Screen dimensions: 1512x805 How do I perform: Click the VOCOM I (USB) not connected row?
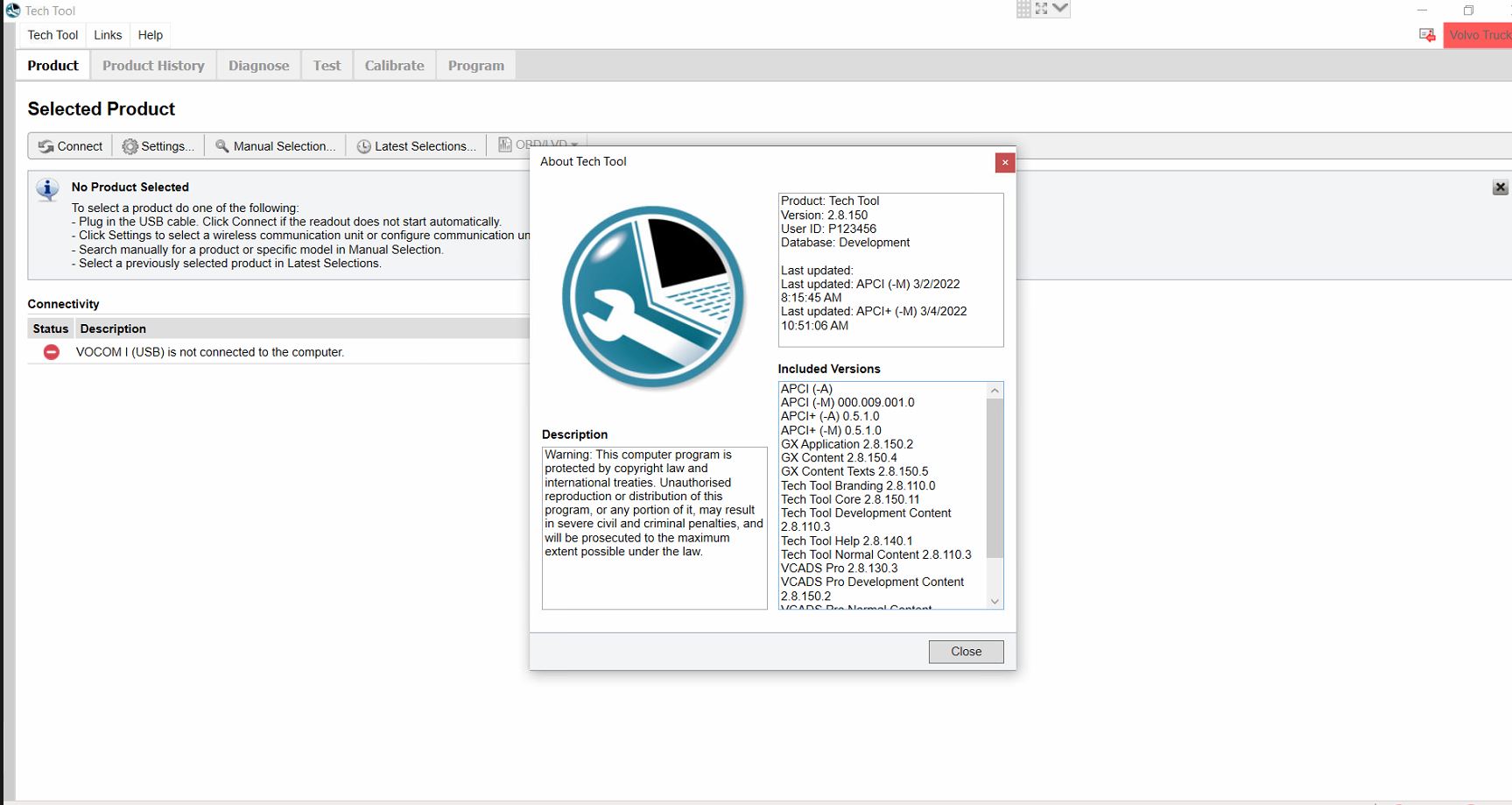[x=278, y=352]
